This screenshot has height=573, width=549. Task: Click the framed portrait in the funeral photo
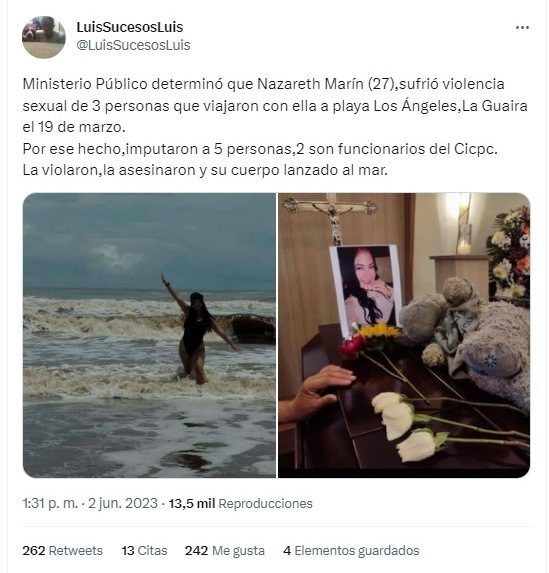pos(366,289)
